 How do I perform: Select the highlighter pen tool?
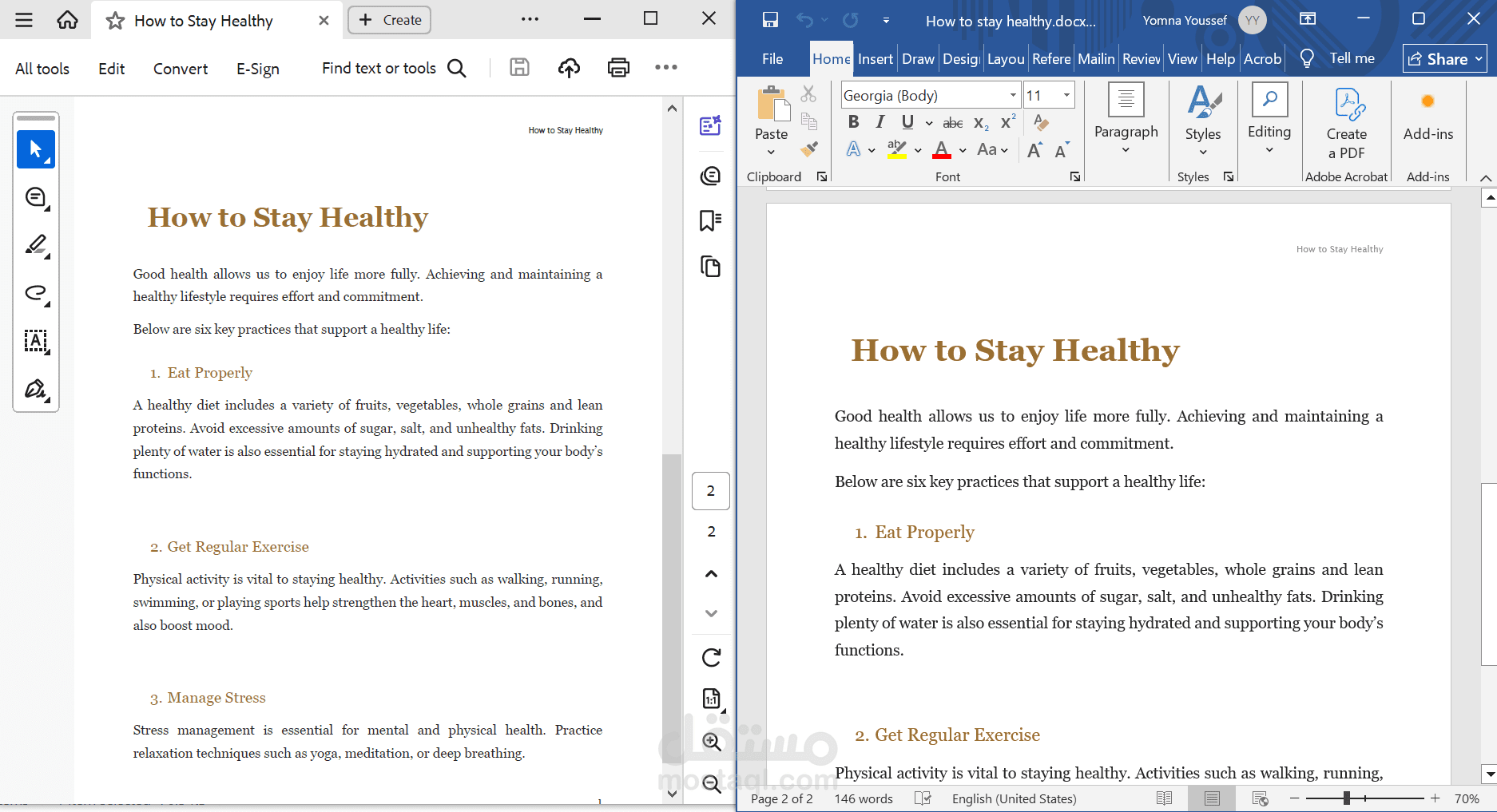point(36,245)
